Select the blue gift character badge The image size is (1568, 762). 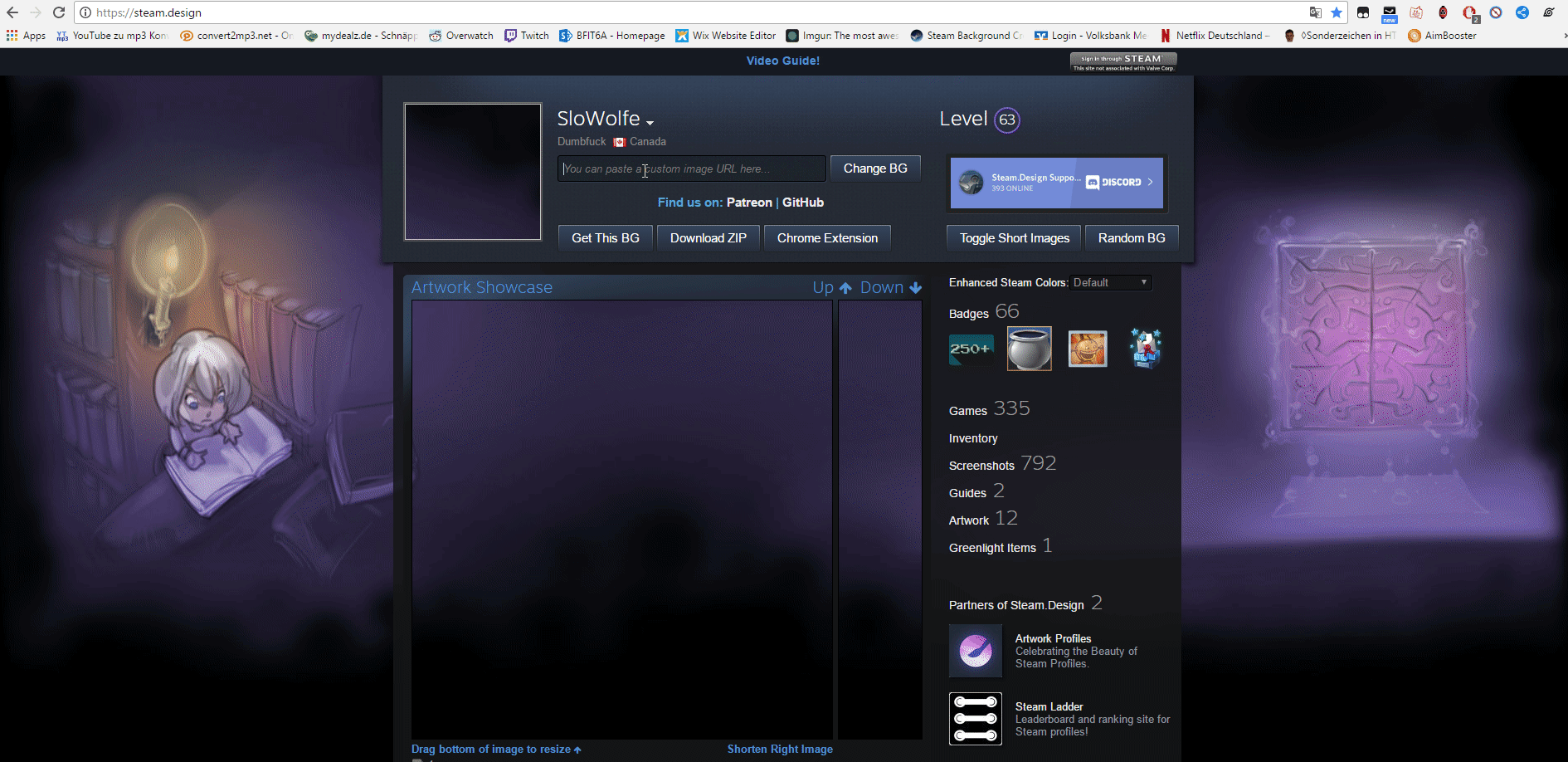coord(1146,349)
